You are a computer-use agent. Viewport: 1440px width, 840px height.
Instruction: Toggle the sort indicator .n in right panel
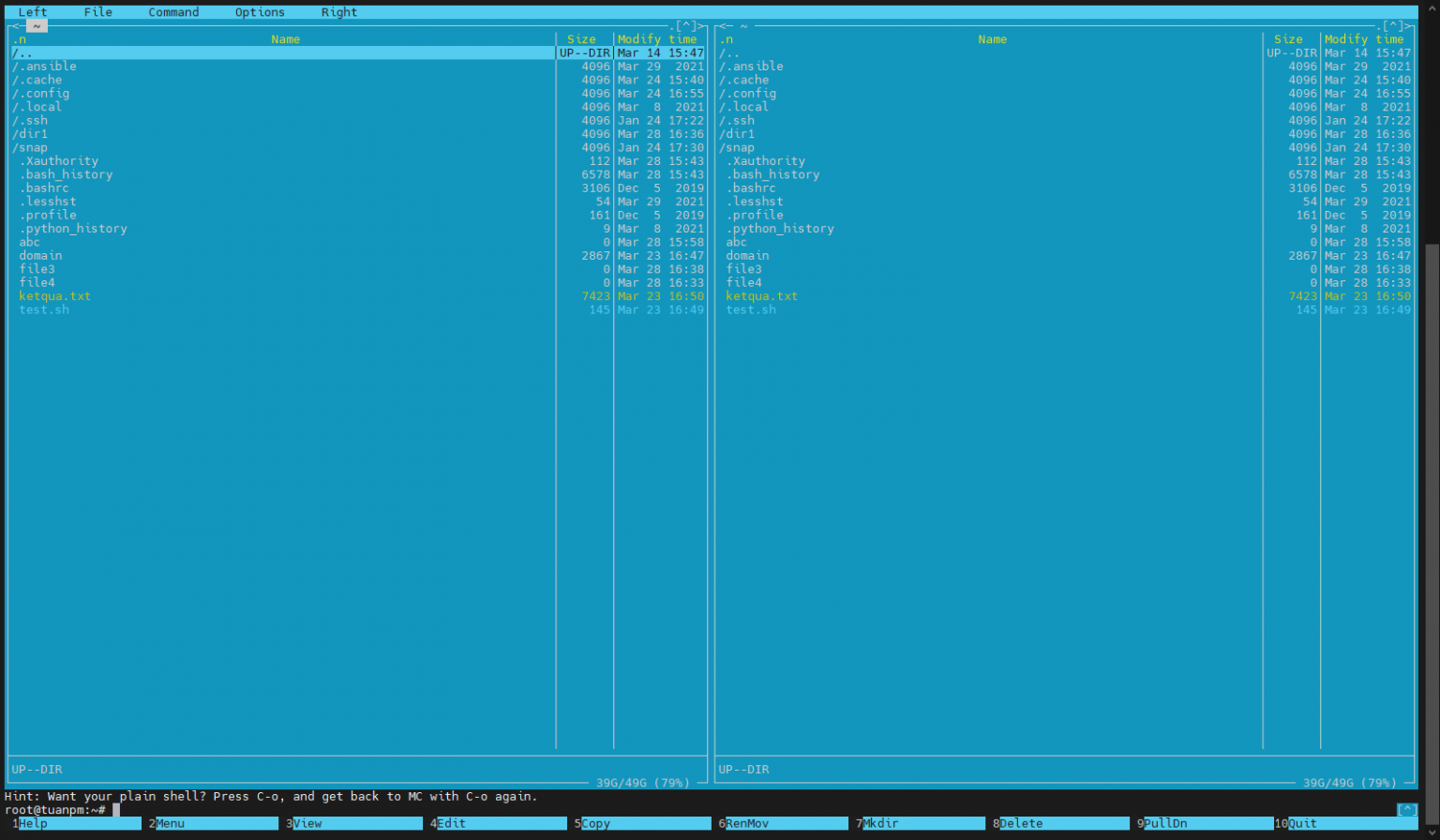tap(726, 39)
